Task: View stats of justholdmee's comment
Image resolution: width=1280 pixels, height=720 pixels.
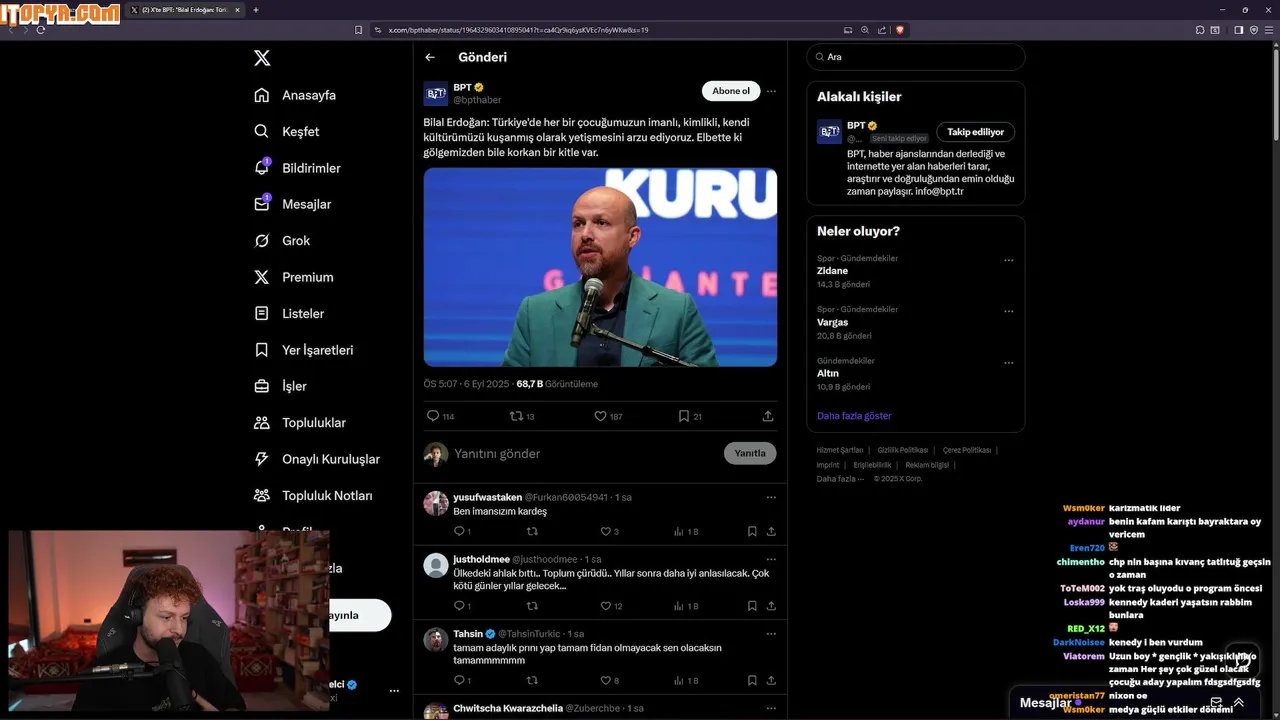Action: (x=686, y=606)
